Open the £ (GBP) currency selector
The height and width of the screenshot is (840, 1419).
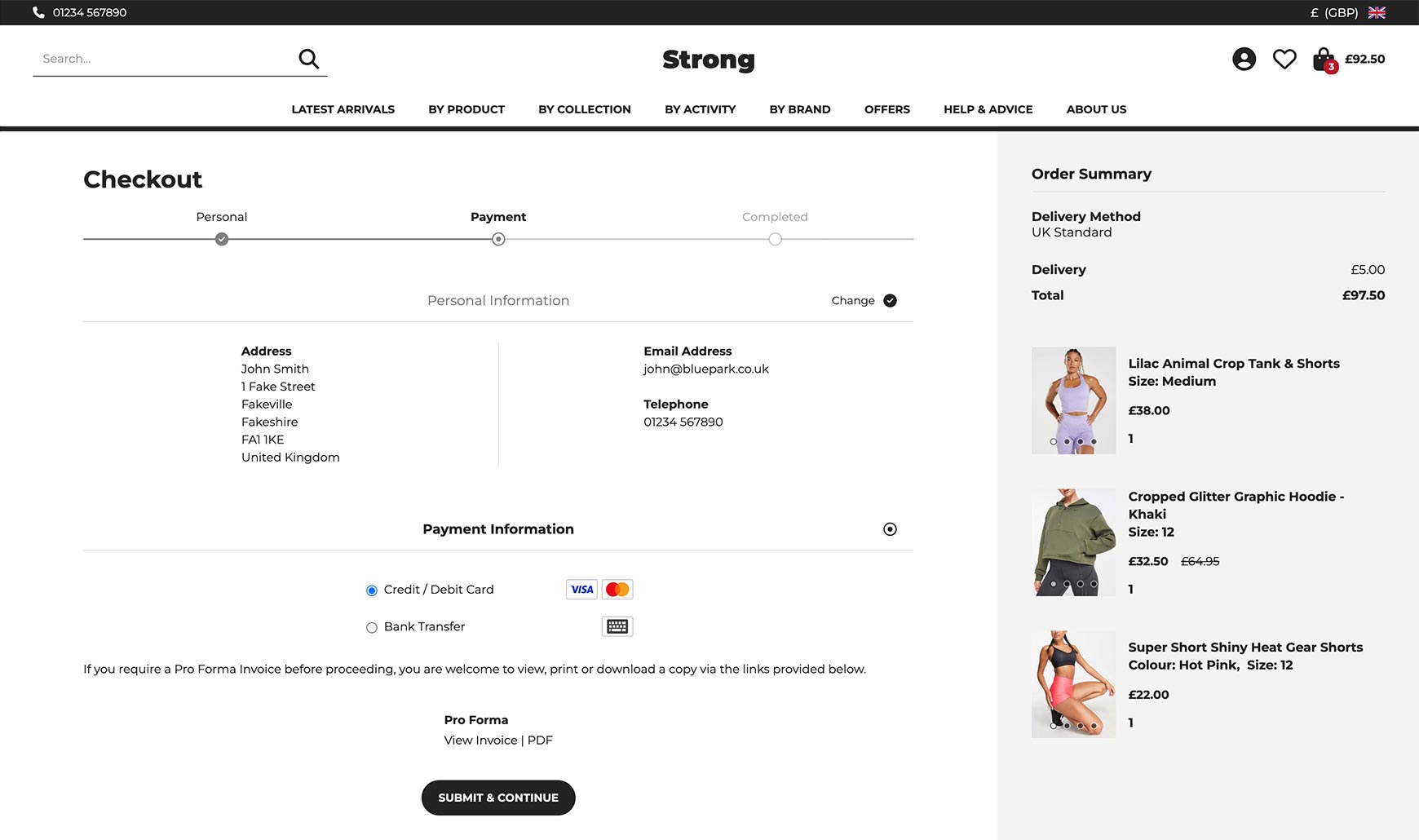(x=1334, y=12)
